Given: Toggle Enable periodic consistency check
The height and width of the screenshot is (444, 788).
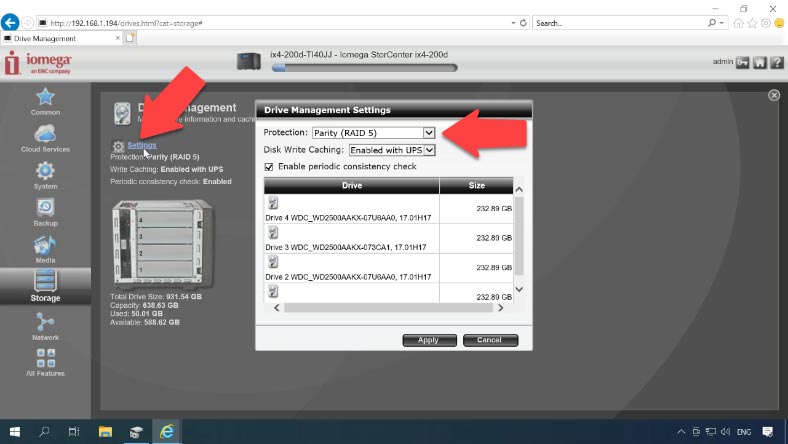Looking at the screenshot, I should [269, 167].
